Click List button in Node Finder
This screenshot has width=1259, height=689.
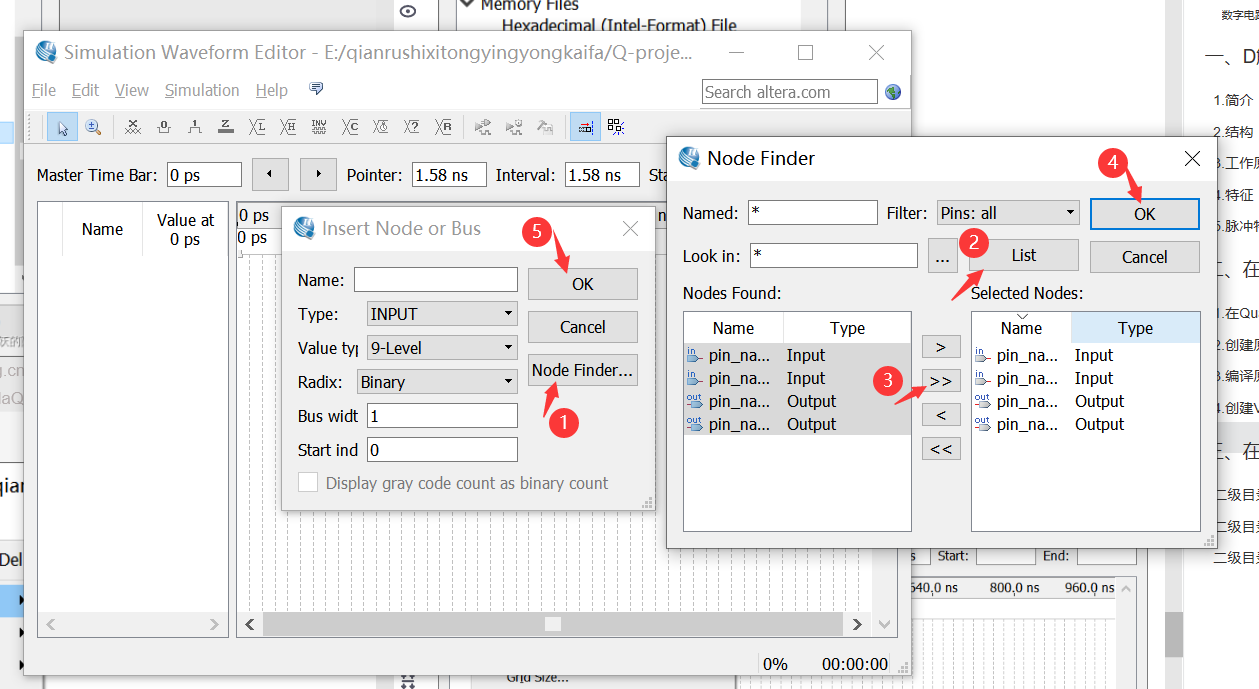[x=1024, y=255]
